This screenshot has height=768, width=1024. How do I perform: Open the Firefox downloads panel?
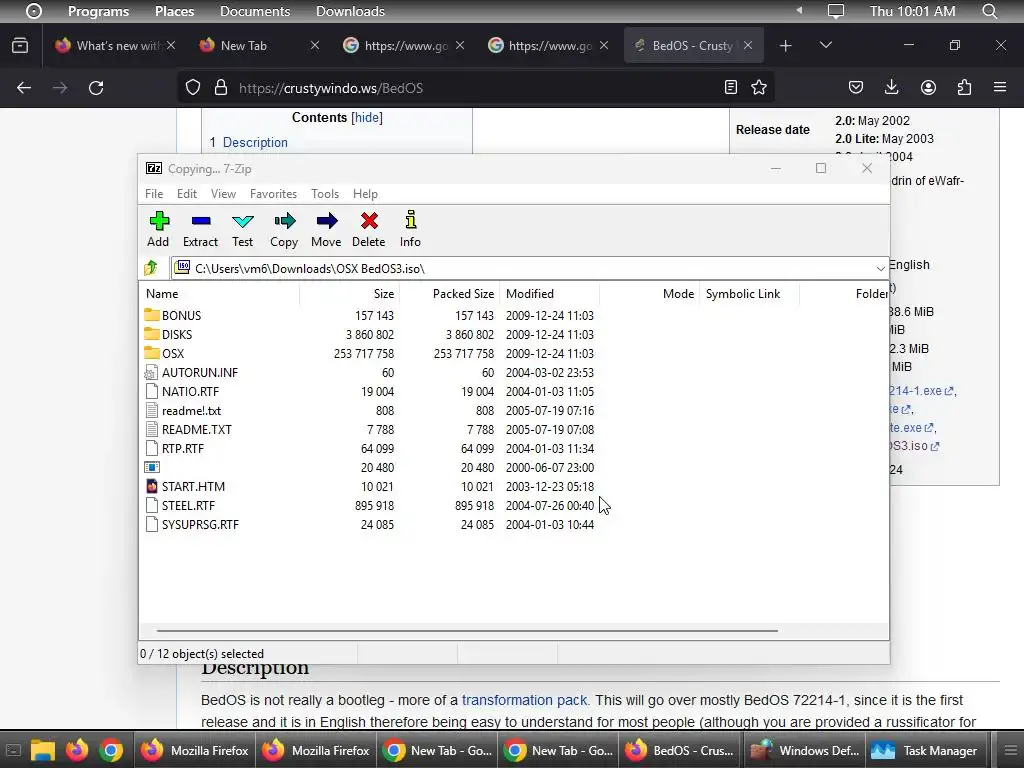891,88
